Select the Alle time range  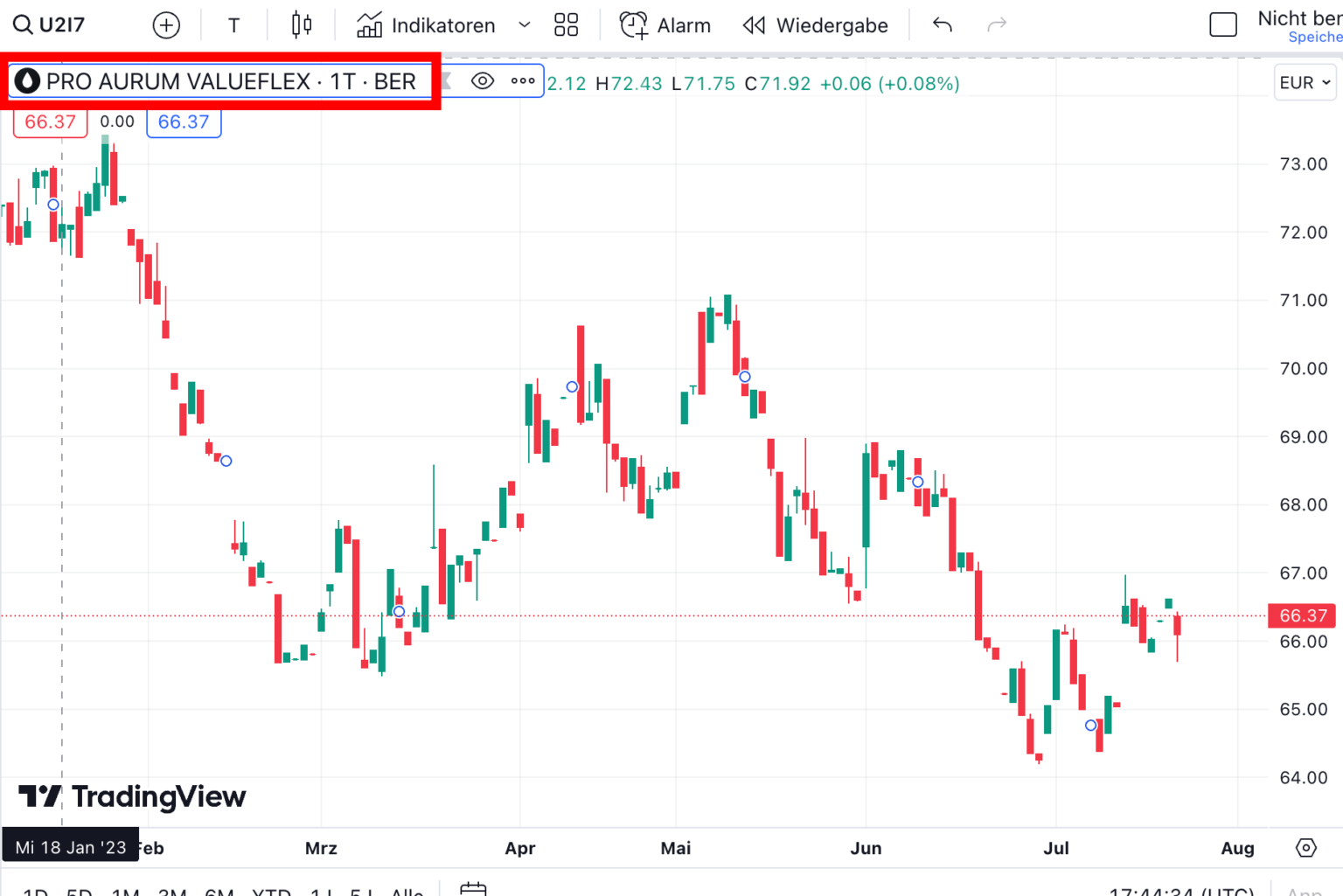(x=407, y=891)
